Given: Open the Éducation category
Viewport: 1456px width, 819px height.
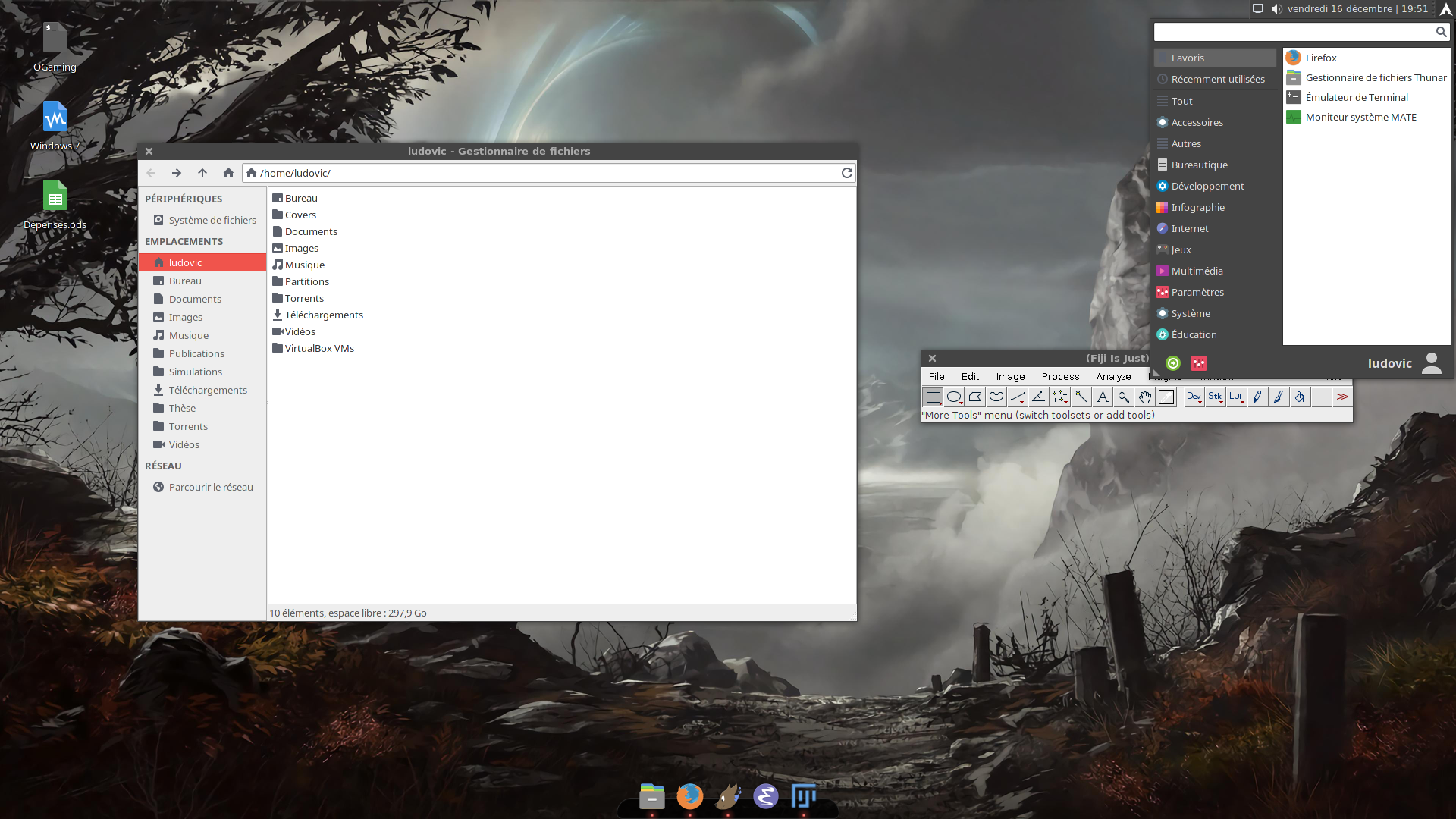Looking at the screenshot, I should 1216,334.
